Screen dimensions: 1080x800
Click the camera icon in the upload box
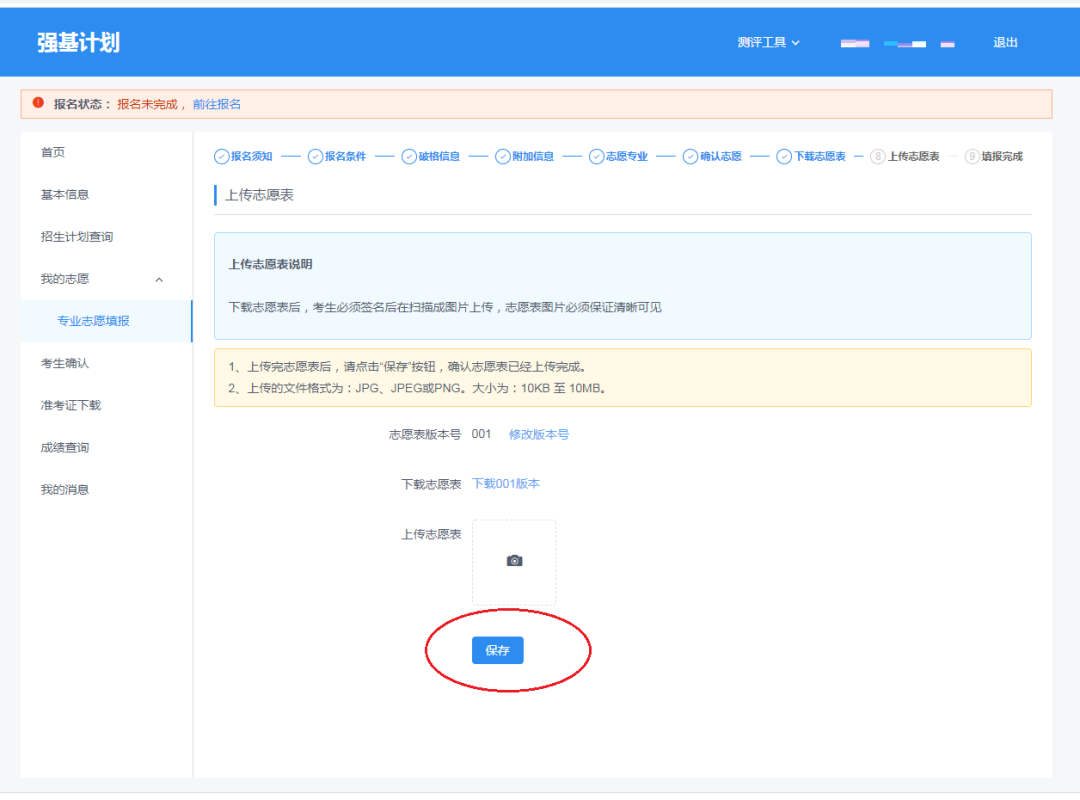513,560
